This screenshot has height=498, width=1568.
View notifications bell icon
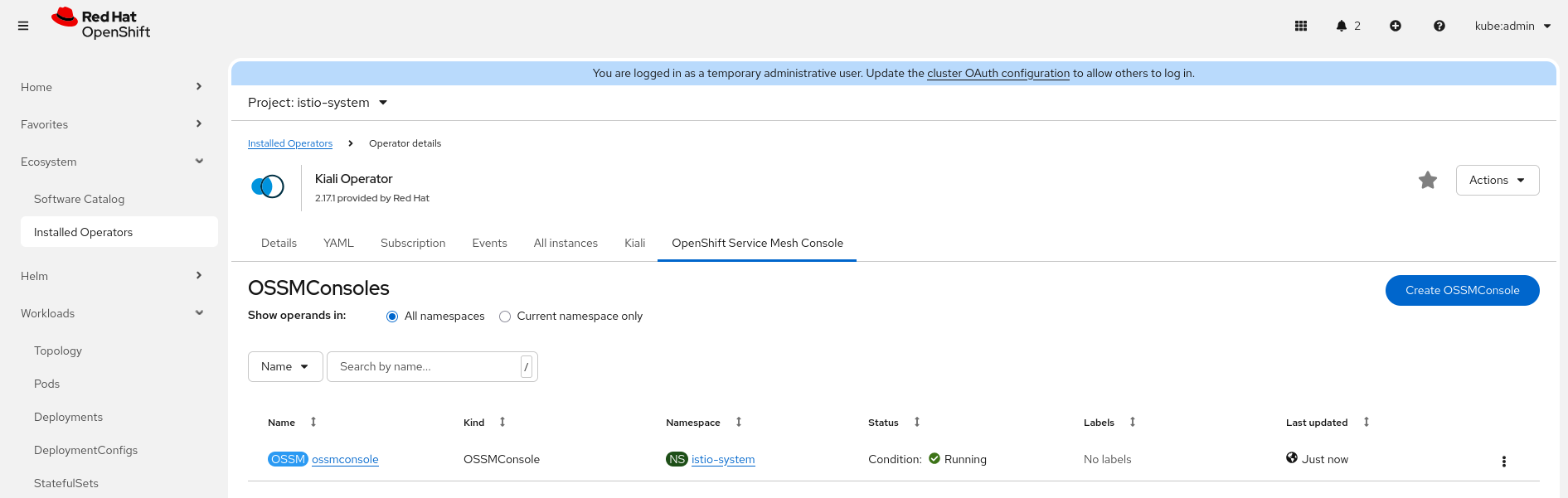1342,26
